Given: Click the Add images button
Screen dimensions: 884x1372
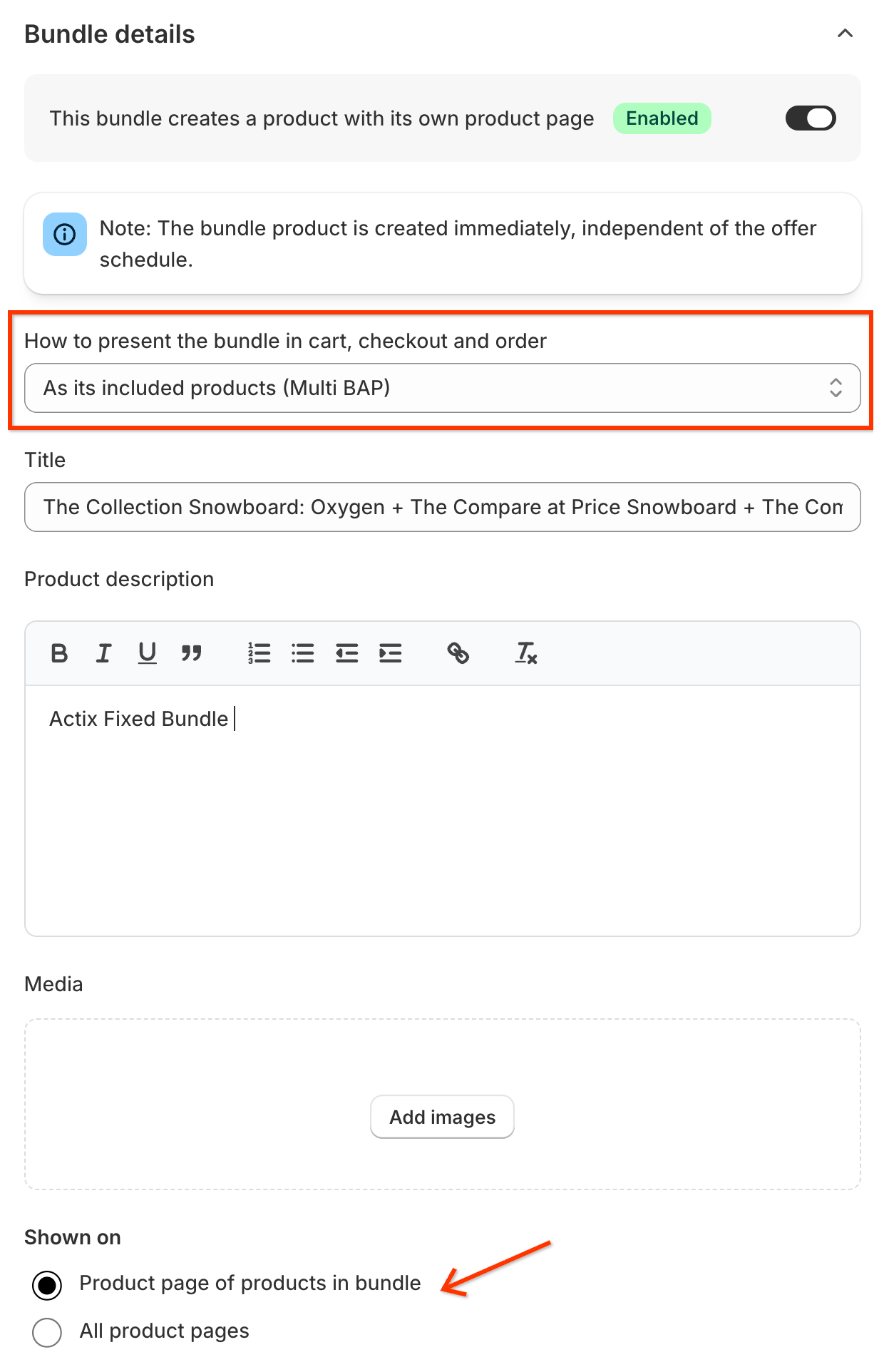Looking at the screenshot, I should tap(442, 1117).
